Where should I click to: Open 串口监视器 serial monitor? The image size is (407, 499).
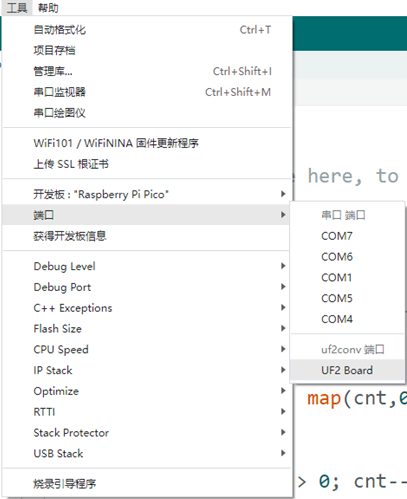click(x=146, y=92)
